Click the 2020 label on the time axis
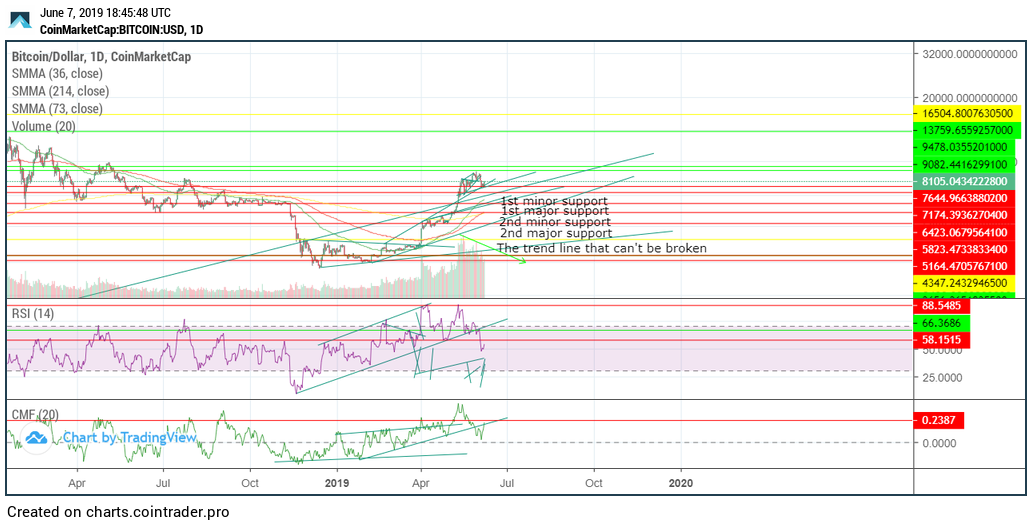The image size is (1032, 526). click(681, 483)
